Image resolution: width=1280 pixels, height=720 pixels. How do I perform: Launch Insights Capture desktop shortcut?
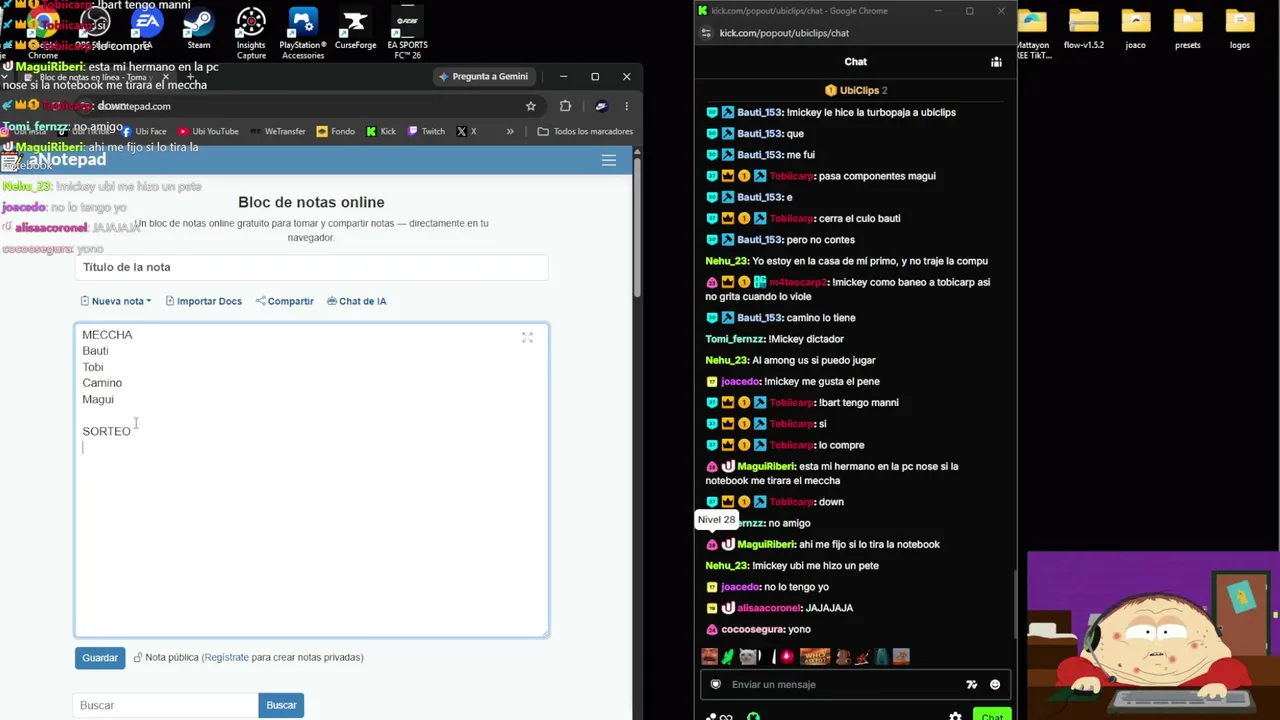click(x=251, y=34)
